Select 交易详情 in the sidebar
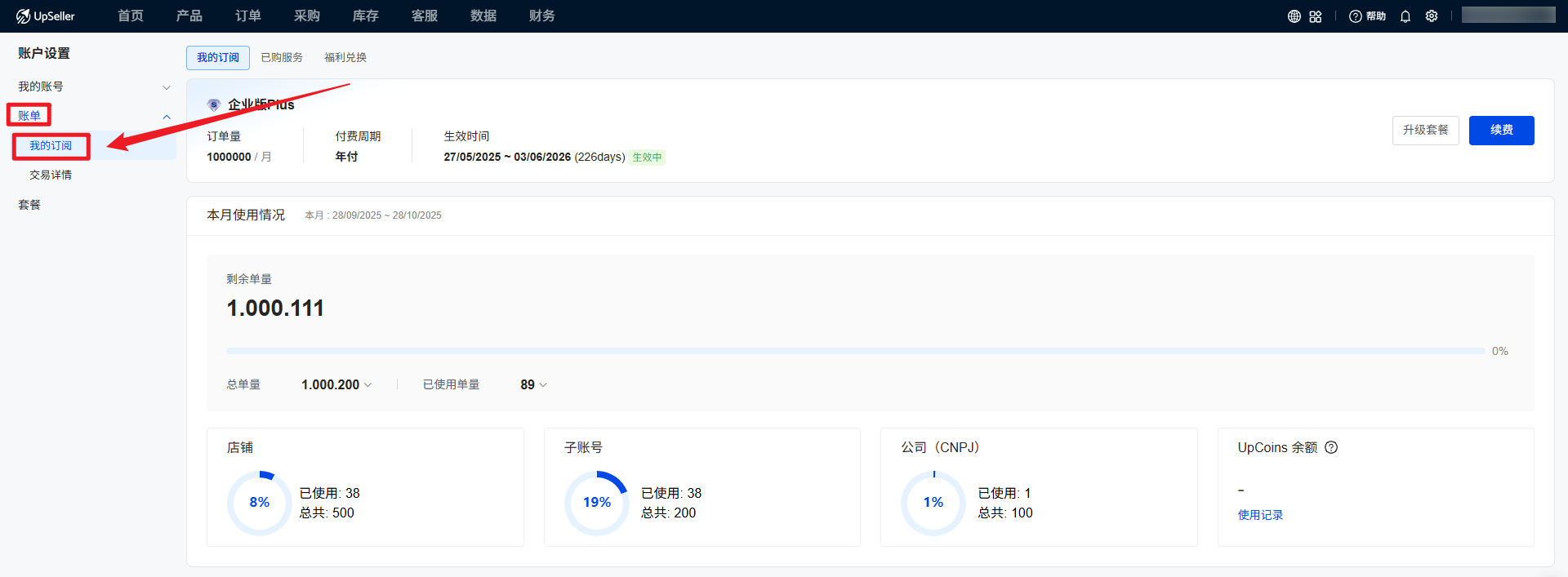The image size is (1568, 577). (51, 175)
